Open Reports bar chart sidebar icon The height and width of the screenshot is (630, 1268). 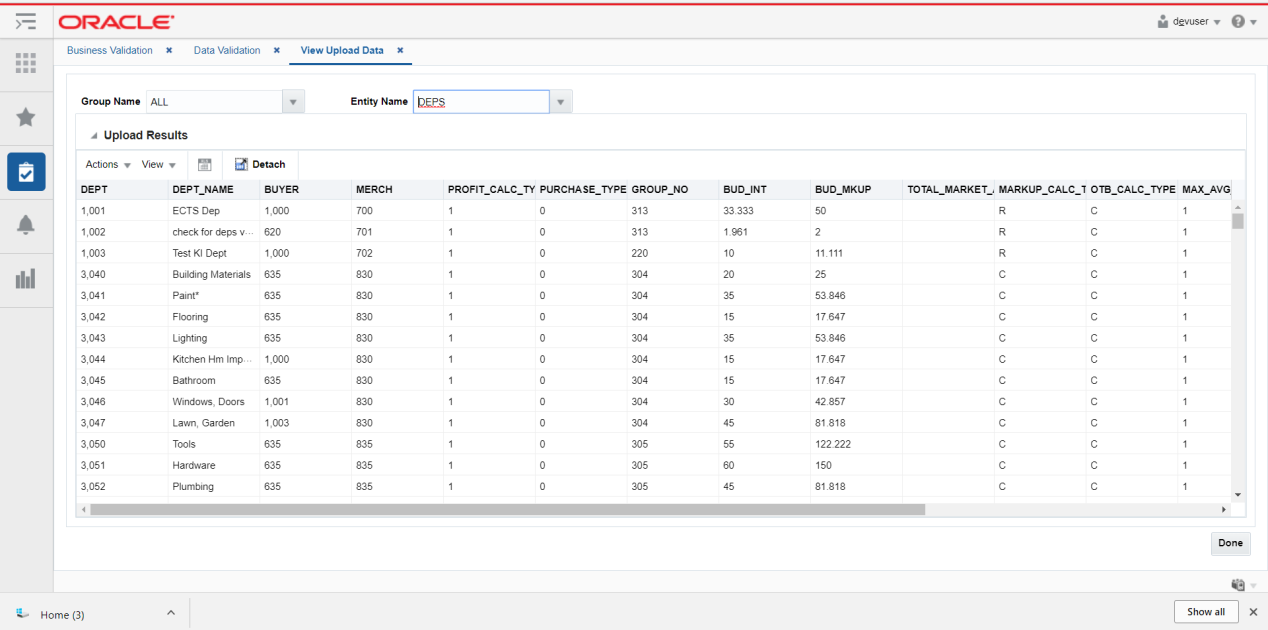click(x=26, y=279)
